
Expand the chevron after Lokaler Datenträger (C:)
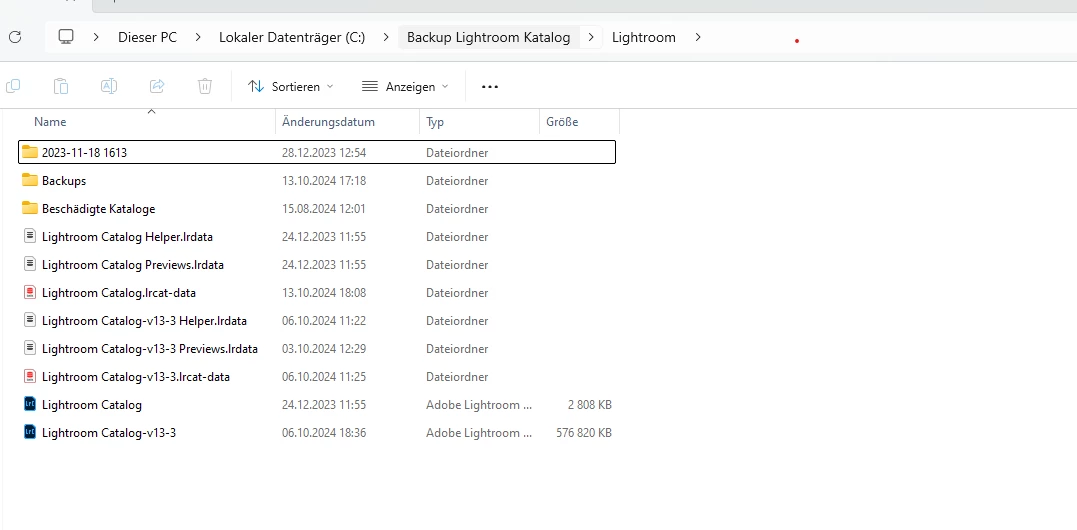click(x=385, y=37)
